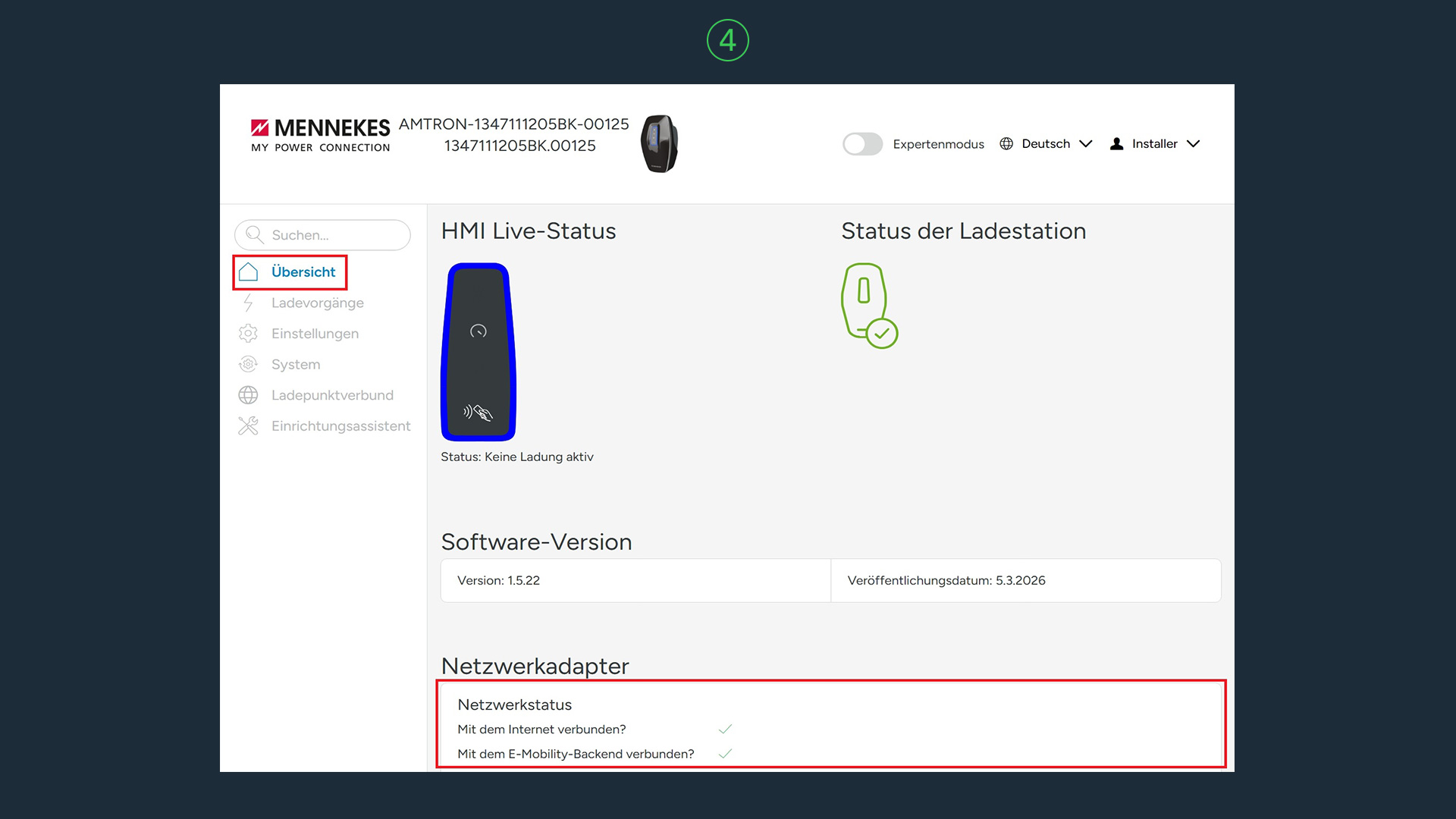Open the Einstellungen menu item
This screenshot has width=1456, height=819.
[x=315, y=334]
